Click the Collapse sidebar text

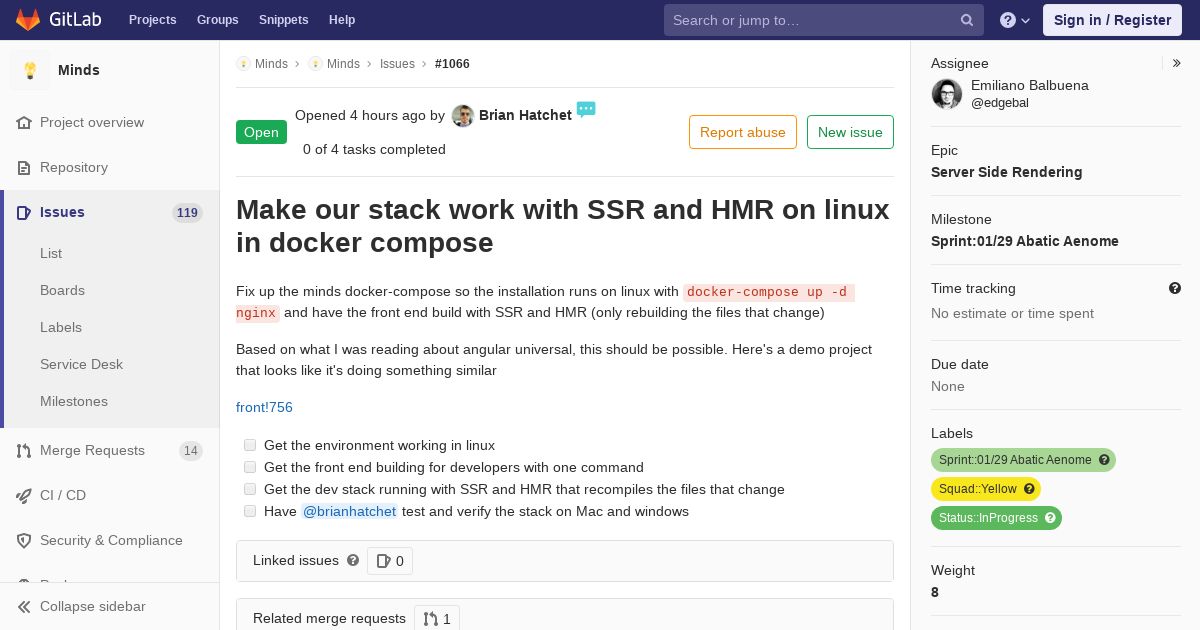point(92,606)
